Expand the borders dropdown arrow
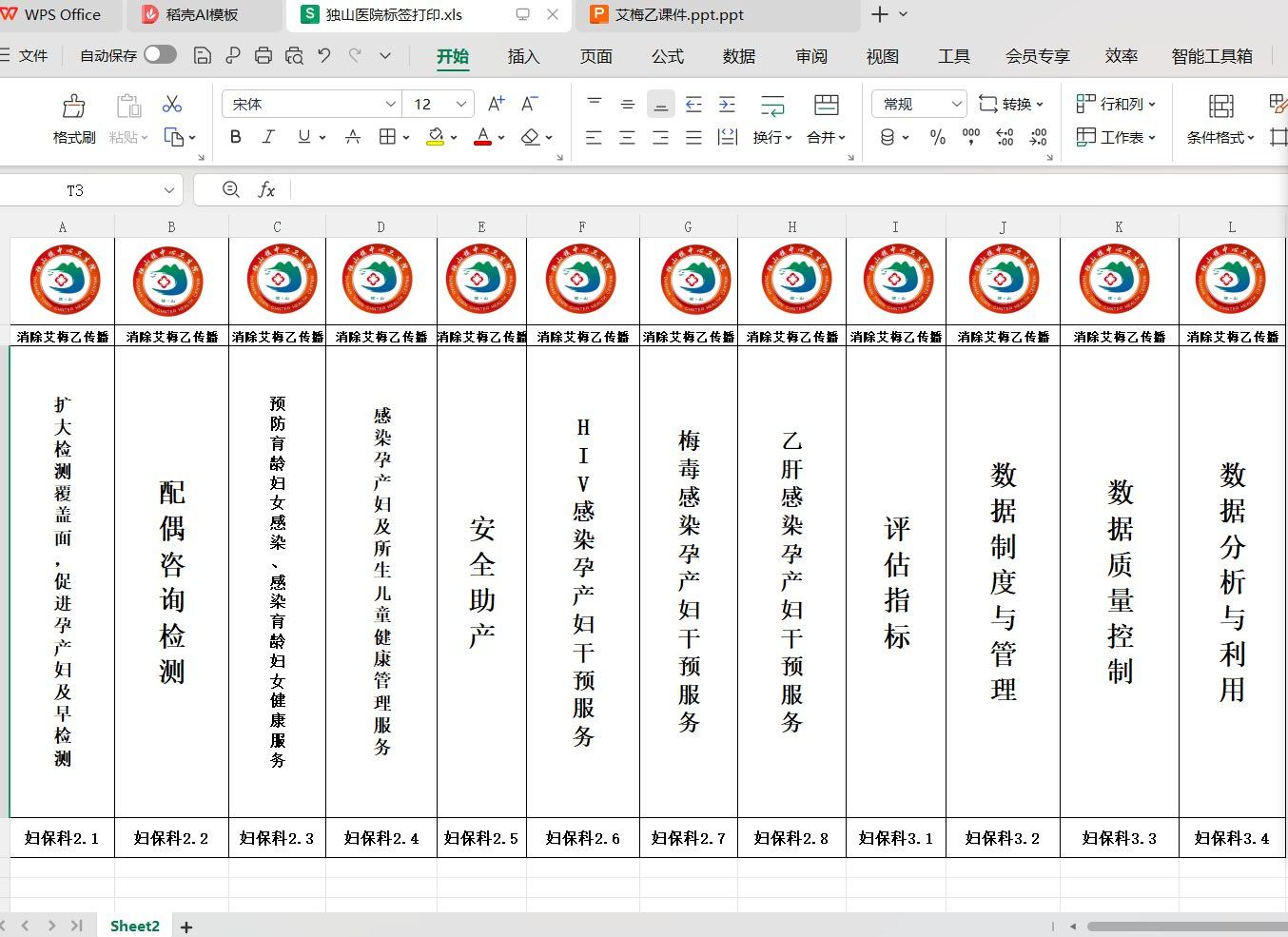1288x937 pixels. [x=406, y=138]
